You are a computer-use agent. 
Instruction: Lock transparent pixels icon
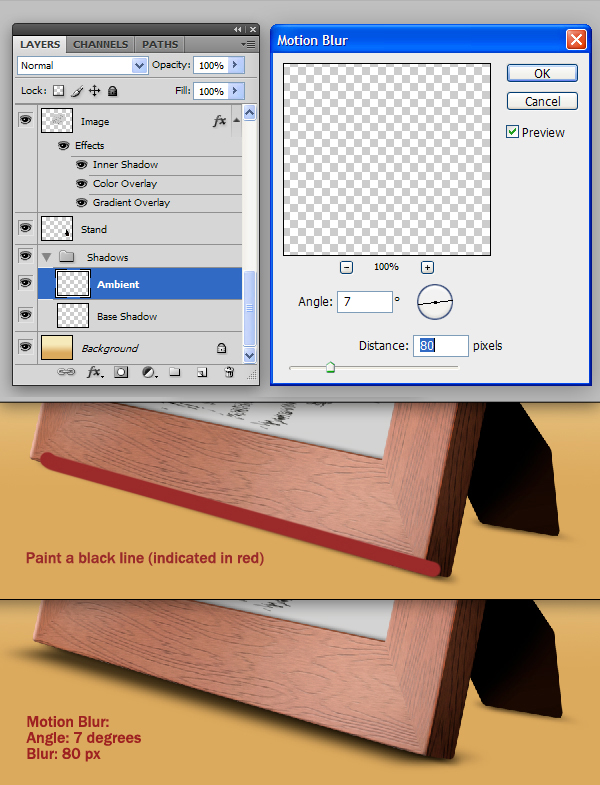point(59,91)
